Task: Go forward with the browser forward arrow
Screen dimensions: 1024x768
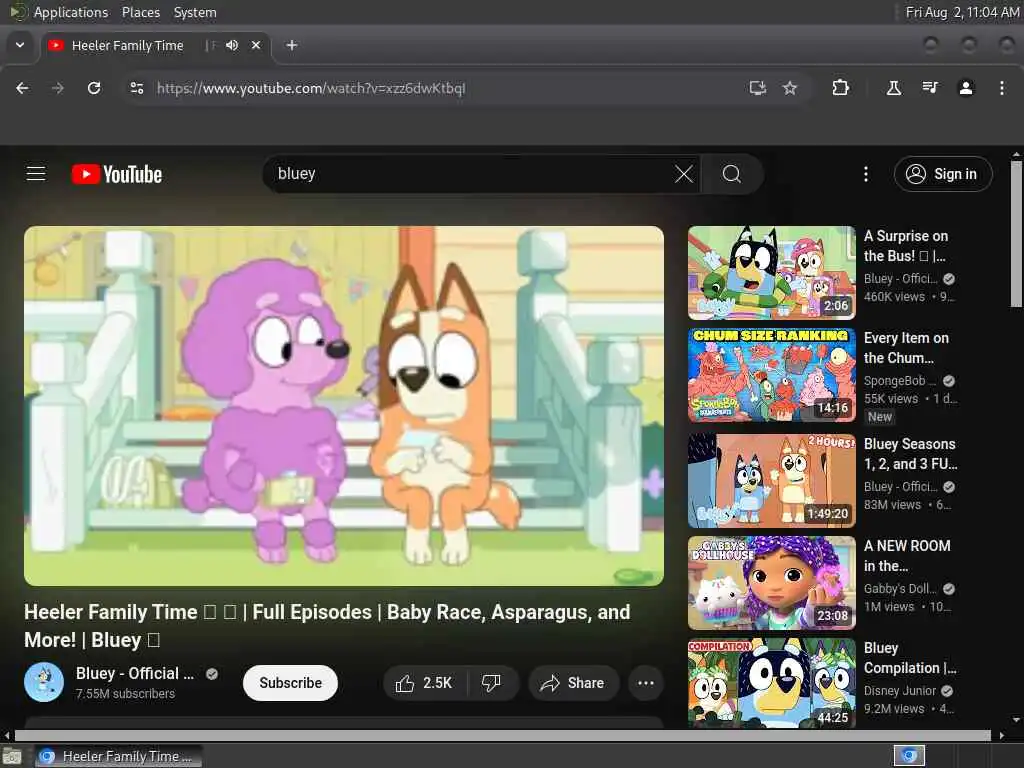Action: [x=57, y=88]
